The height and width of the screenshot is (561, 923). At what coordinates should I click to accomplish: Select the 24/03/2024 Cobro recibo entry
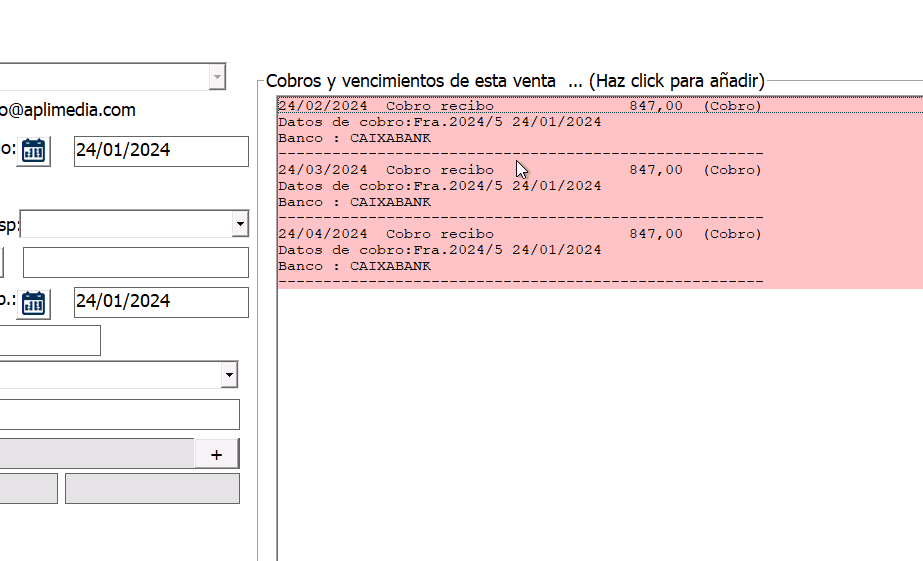pos(440,171)
